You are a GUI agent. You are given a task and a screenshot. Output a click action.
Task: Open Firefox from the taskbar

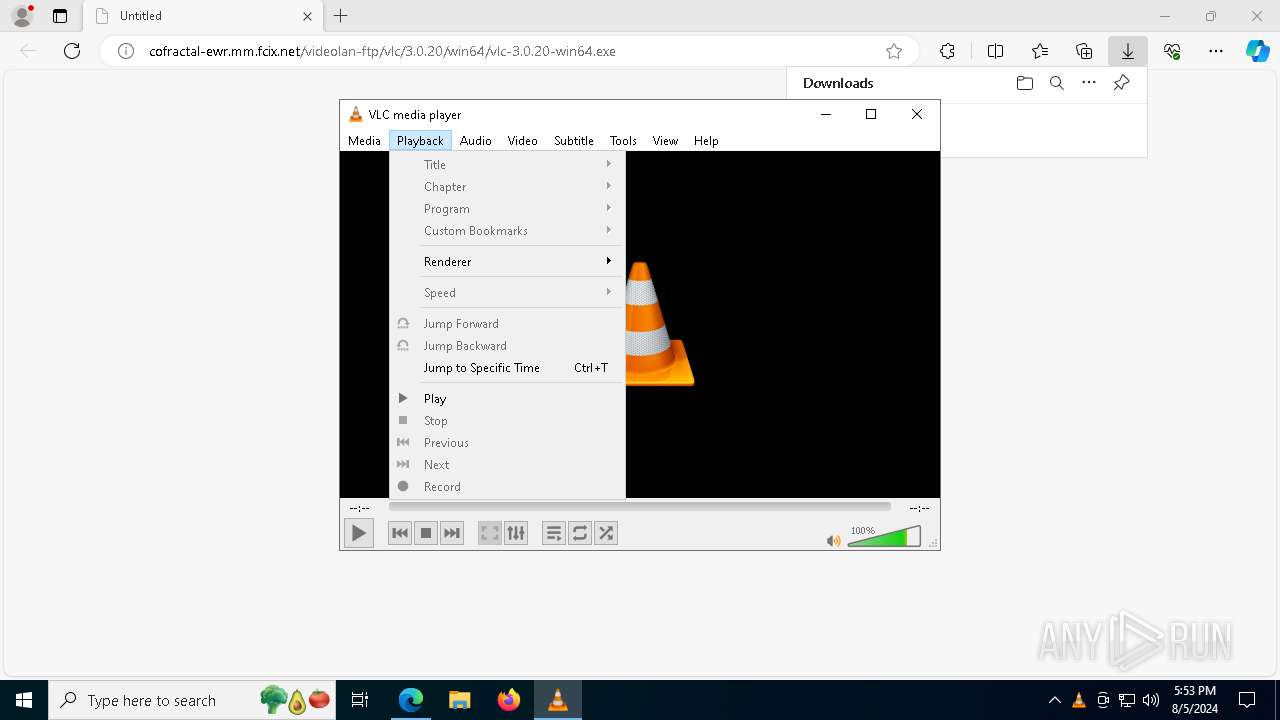coord(508,700)
